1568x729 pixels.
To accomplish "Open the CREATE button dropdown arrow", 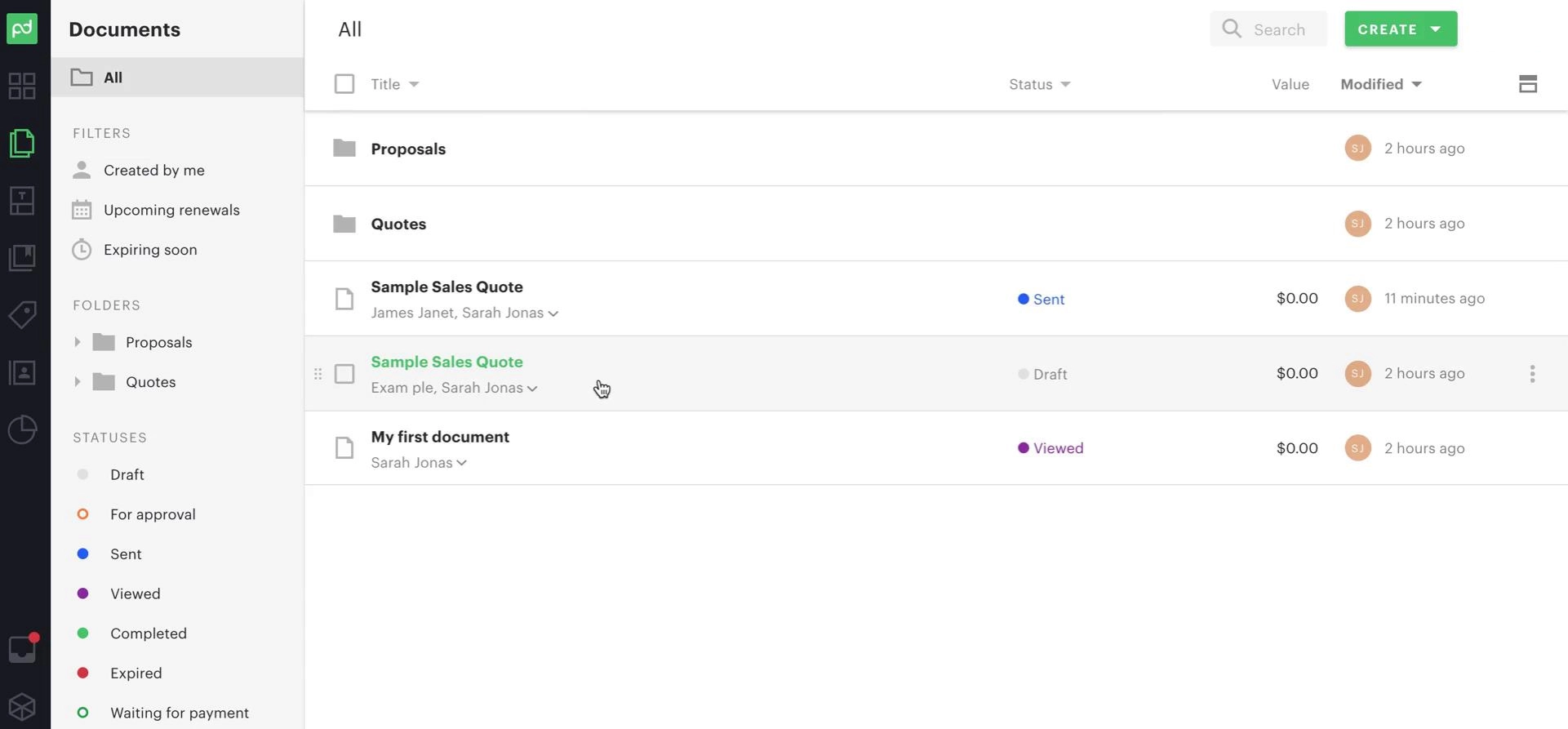I will click(x=1436, y=29).
